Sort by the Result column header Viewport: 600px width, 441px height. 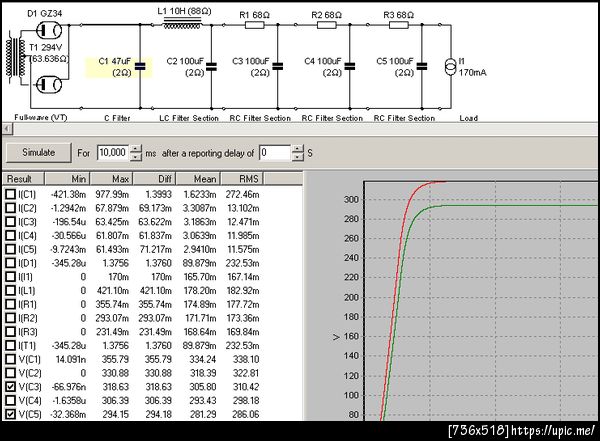24,179
